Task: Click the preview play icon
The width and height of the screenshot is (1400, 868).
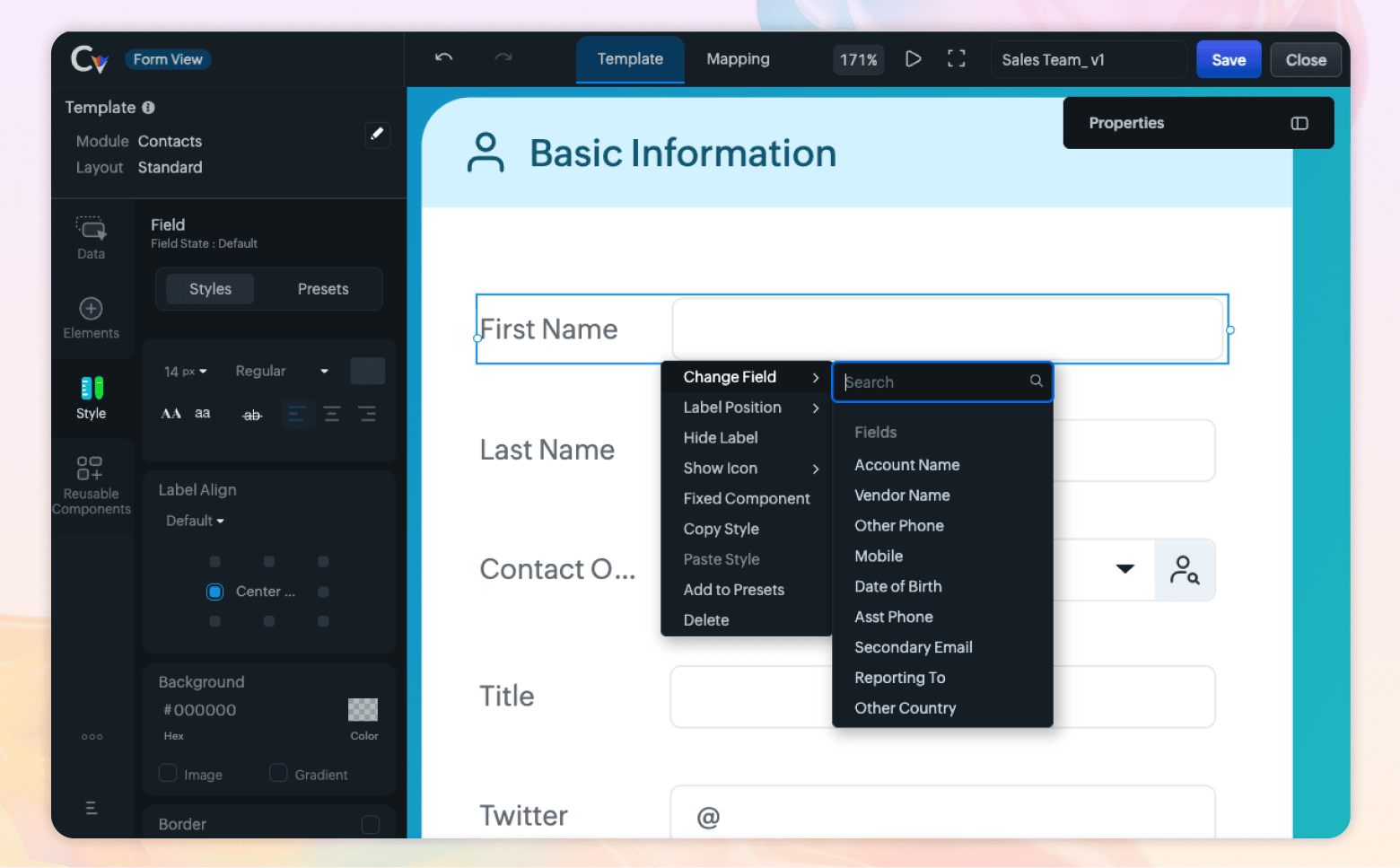Action: click(x=913, y=59)
